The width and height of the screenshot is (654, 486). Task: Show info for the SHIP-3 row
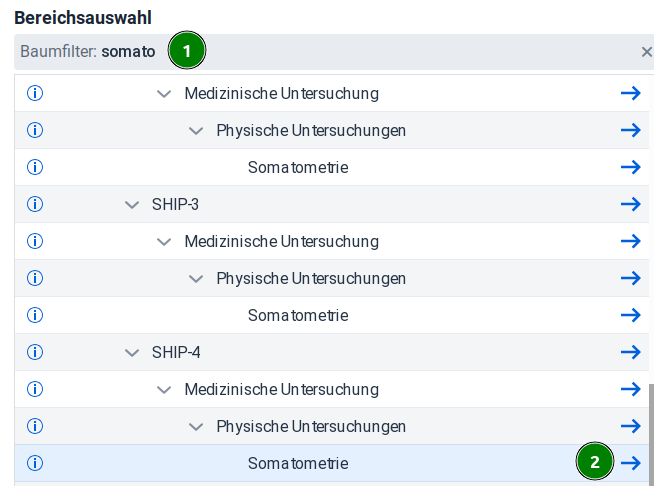pos(35,204)
